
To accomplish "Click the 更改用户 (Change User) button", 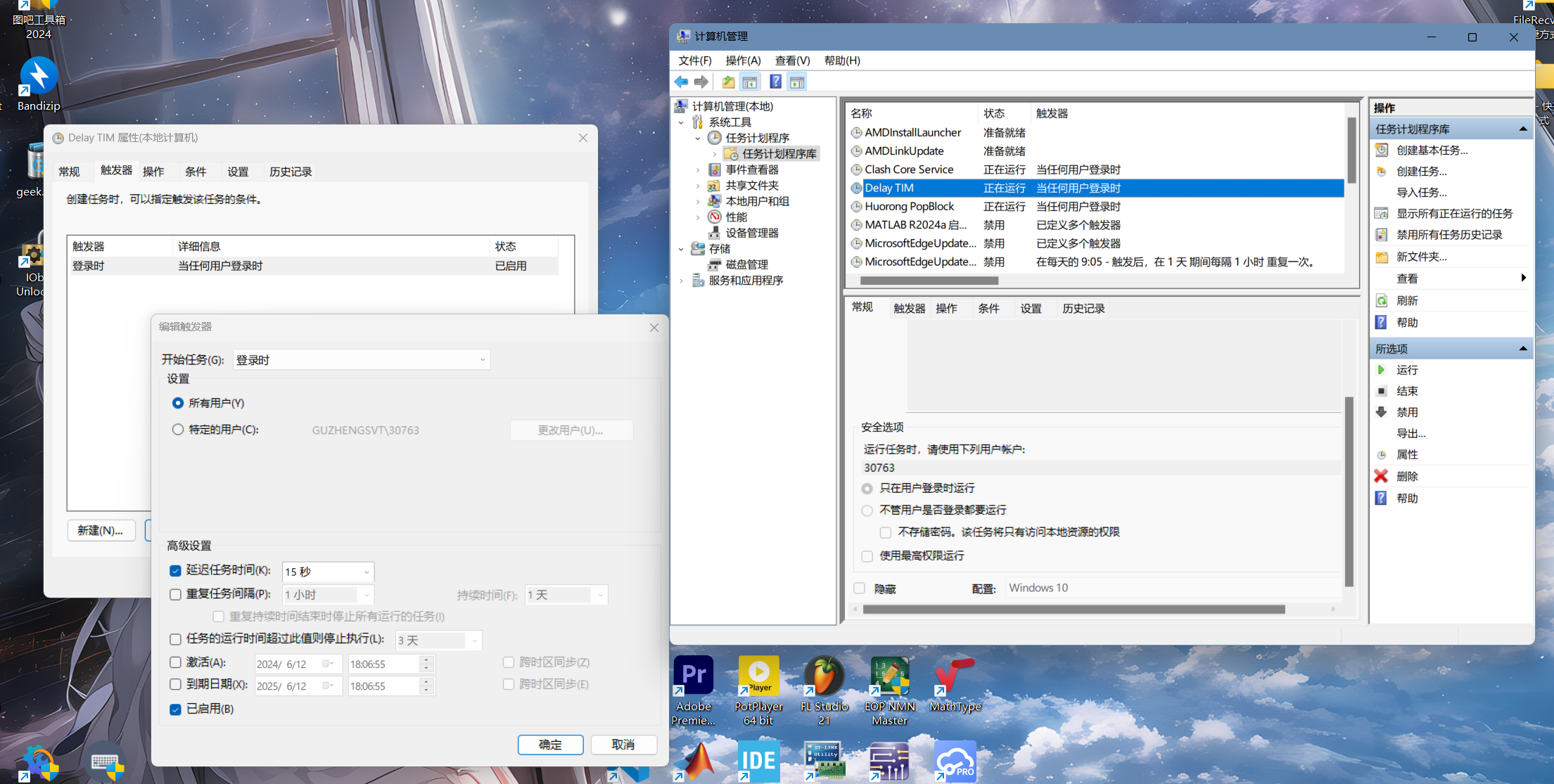I will coord(571,430).
